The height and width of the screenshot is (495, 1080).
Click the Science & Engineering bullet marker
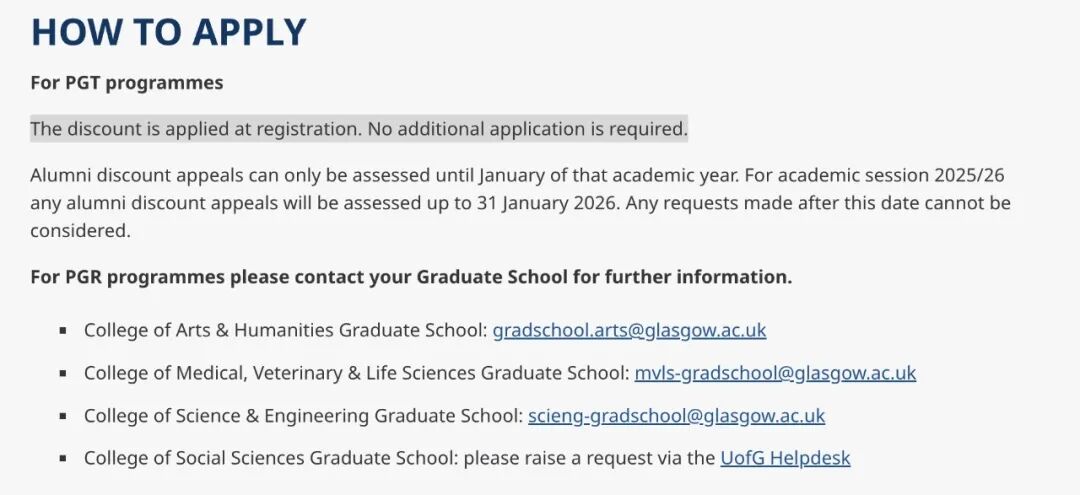pyautogui.click(x=63, y=416)
